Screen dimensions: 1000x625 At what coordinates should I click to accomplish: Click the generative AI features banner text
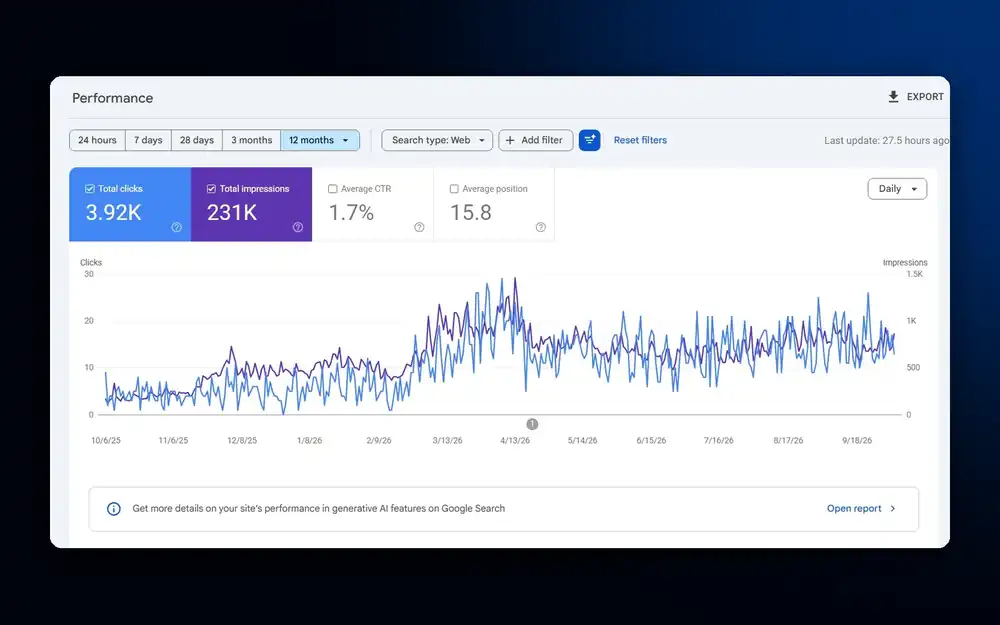pyautogui.click(x=318, y=508)
